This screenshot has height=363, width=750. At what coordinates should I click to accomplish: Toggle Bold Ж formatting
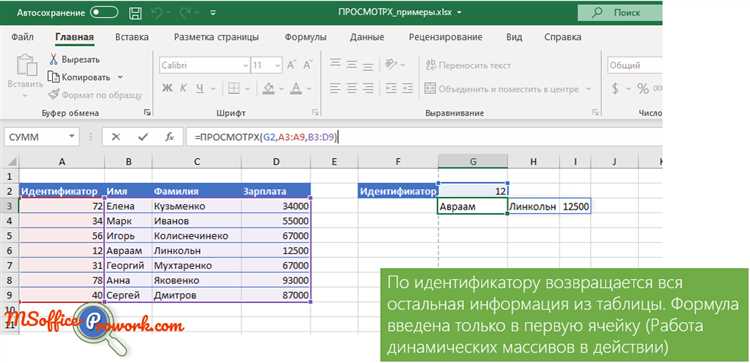click(x=167, y=88)
